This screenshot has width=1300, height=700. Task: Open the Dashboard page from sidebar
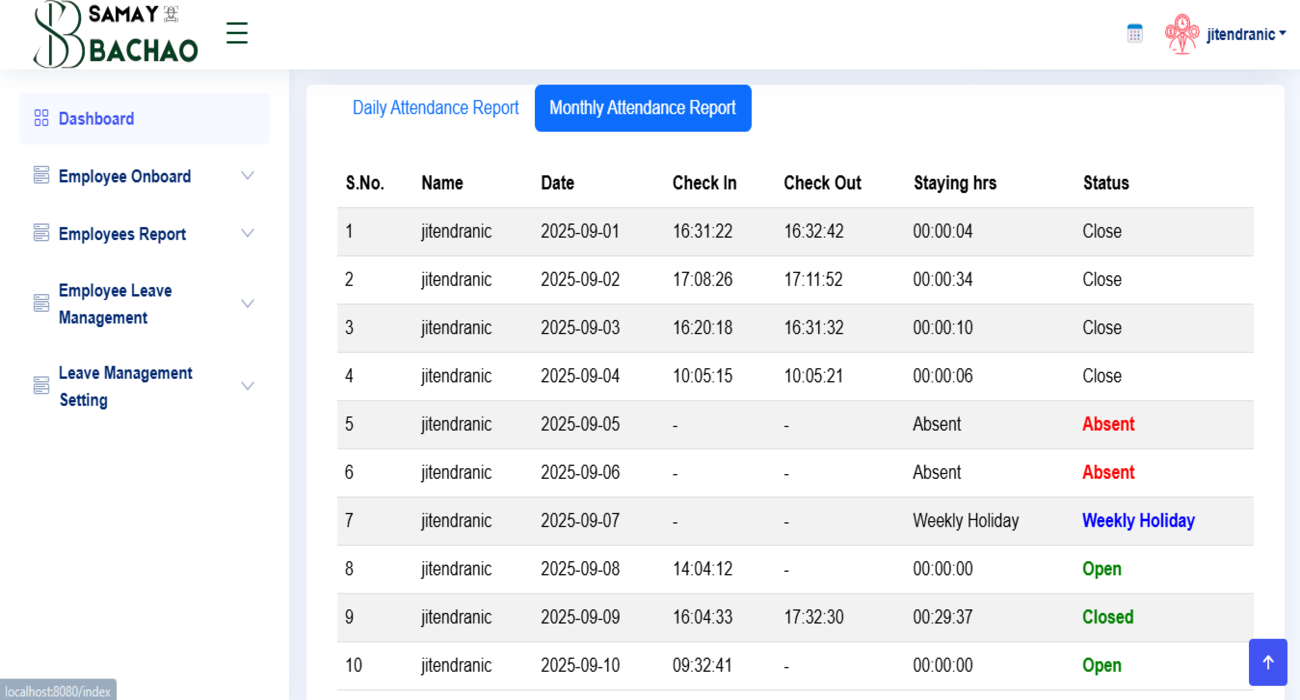96,117
